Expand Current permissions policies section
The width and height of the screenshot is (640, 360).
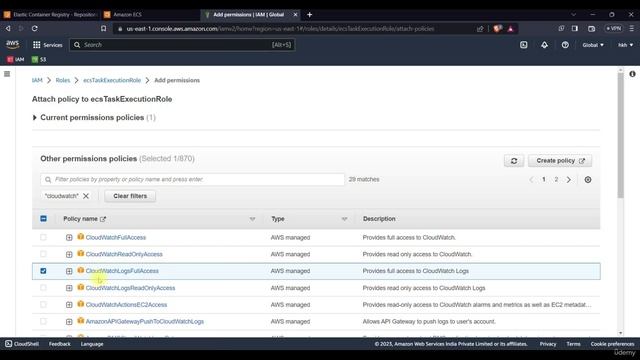35,118
